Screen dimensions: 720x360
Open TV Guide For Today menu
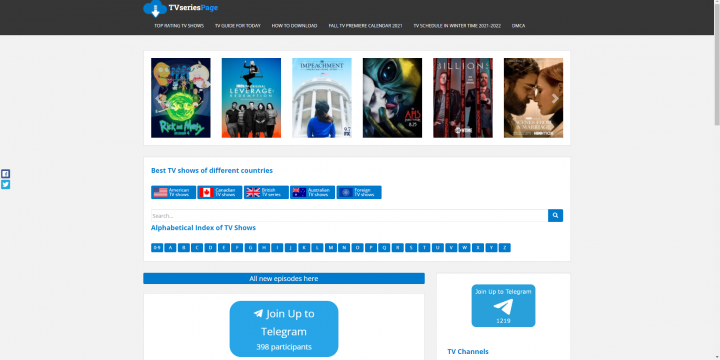(238, 26)
